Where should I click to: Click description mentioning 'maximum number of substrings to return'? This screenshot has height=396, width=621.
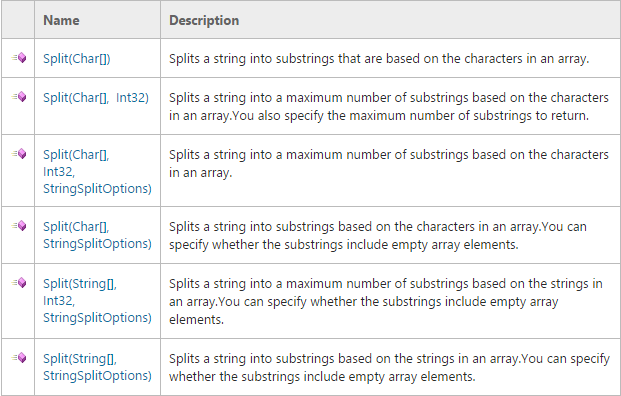[389, 107]
